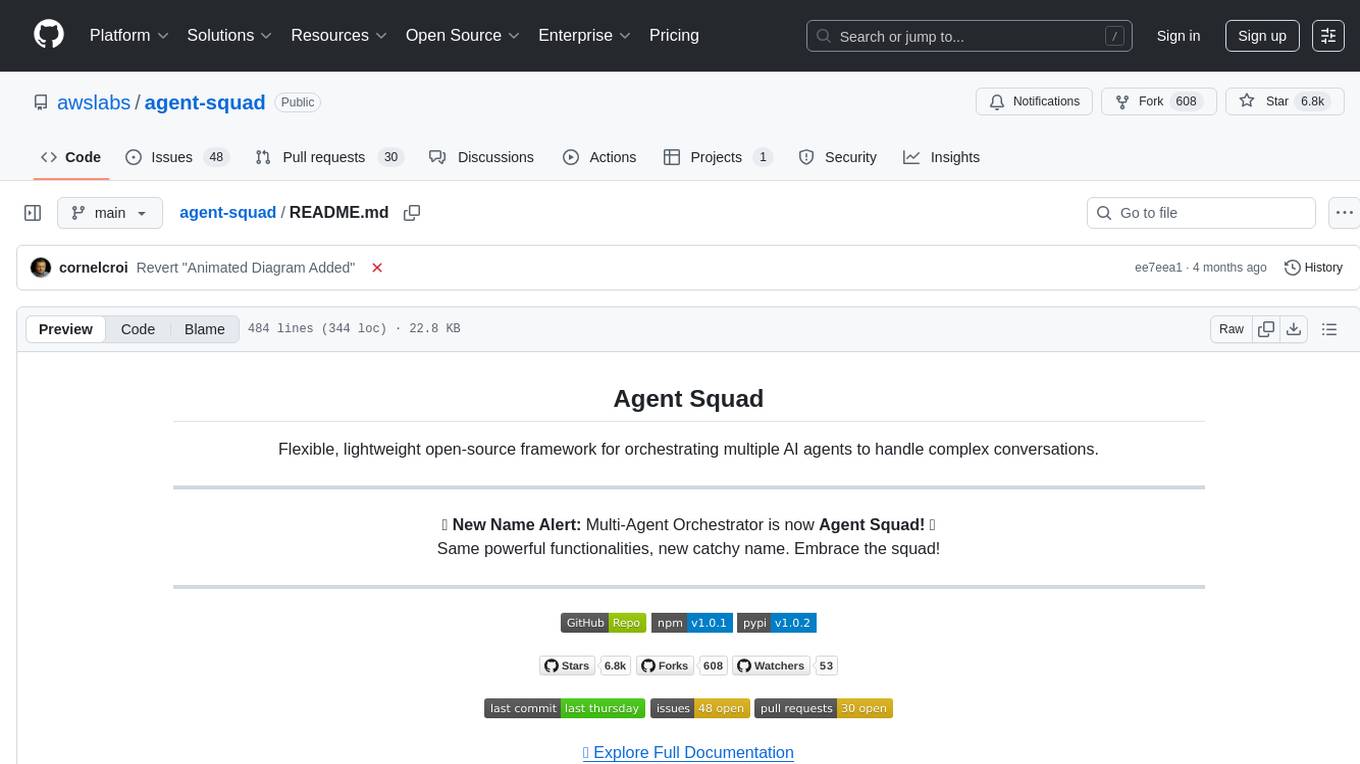Viewport: 1360px width, 764px height.
Task: Open the Discussions tab
Action: 481,157
